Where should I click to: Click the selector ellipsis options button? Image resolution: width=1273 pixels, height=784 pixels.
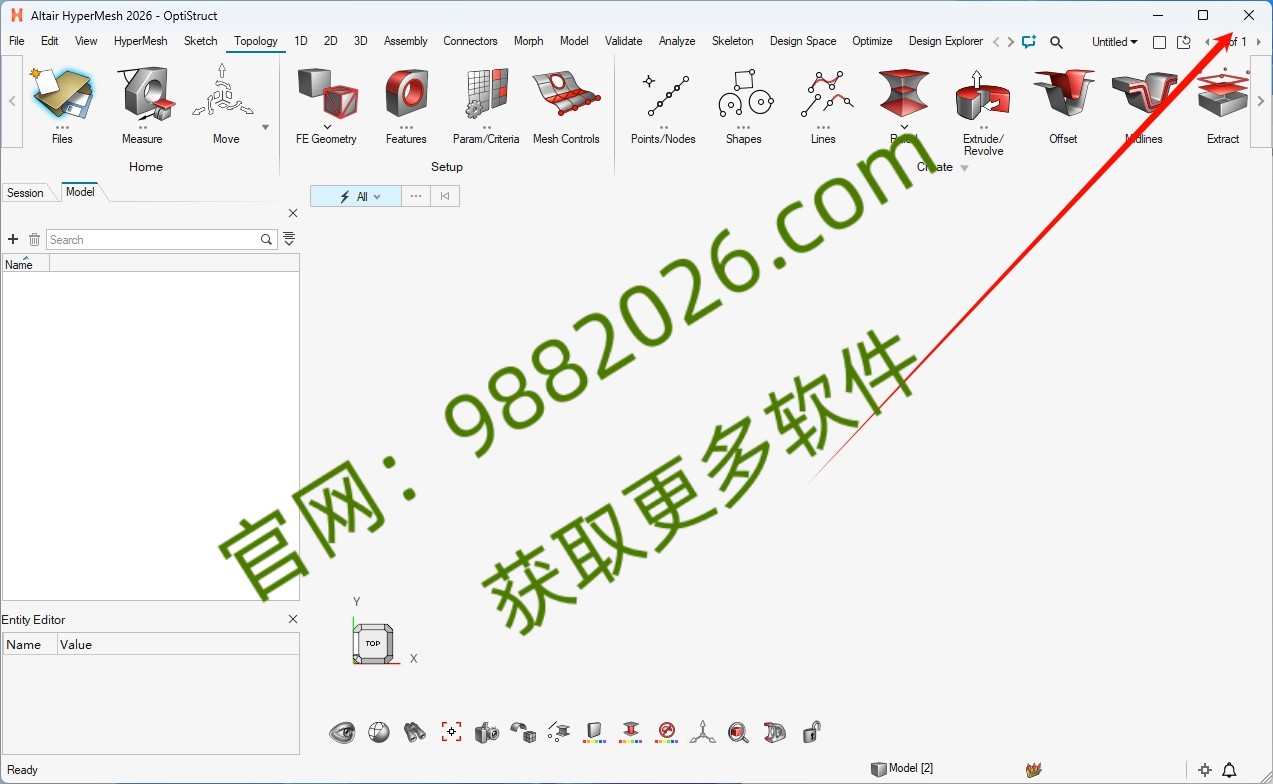click(416, 197)
